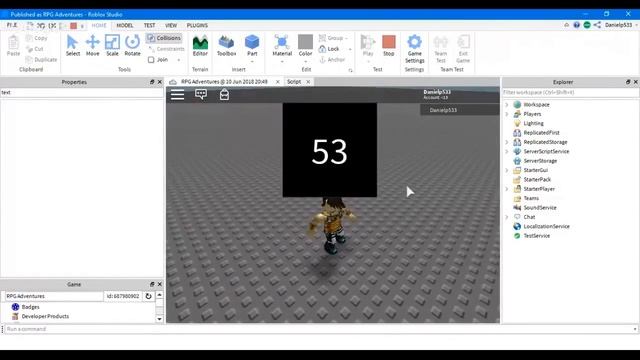The width and height of the screenshot is (640, 360).
Task: Select LocalizationService in Explorer
Action: tap(547, 227)
